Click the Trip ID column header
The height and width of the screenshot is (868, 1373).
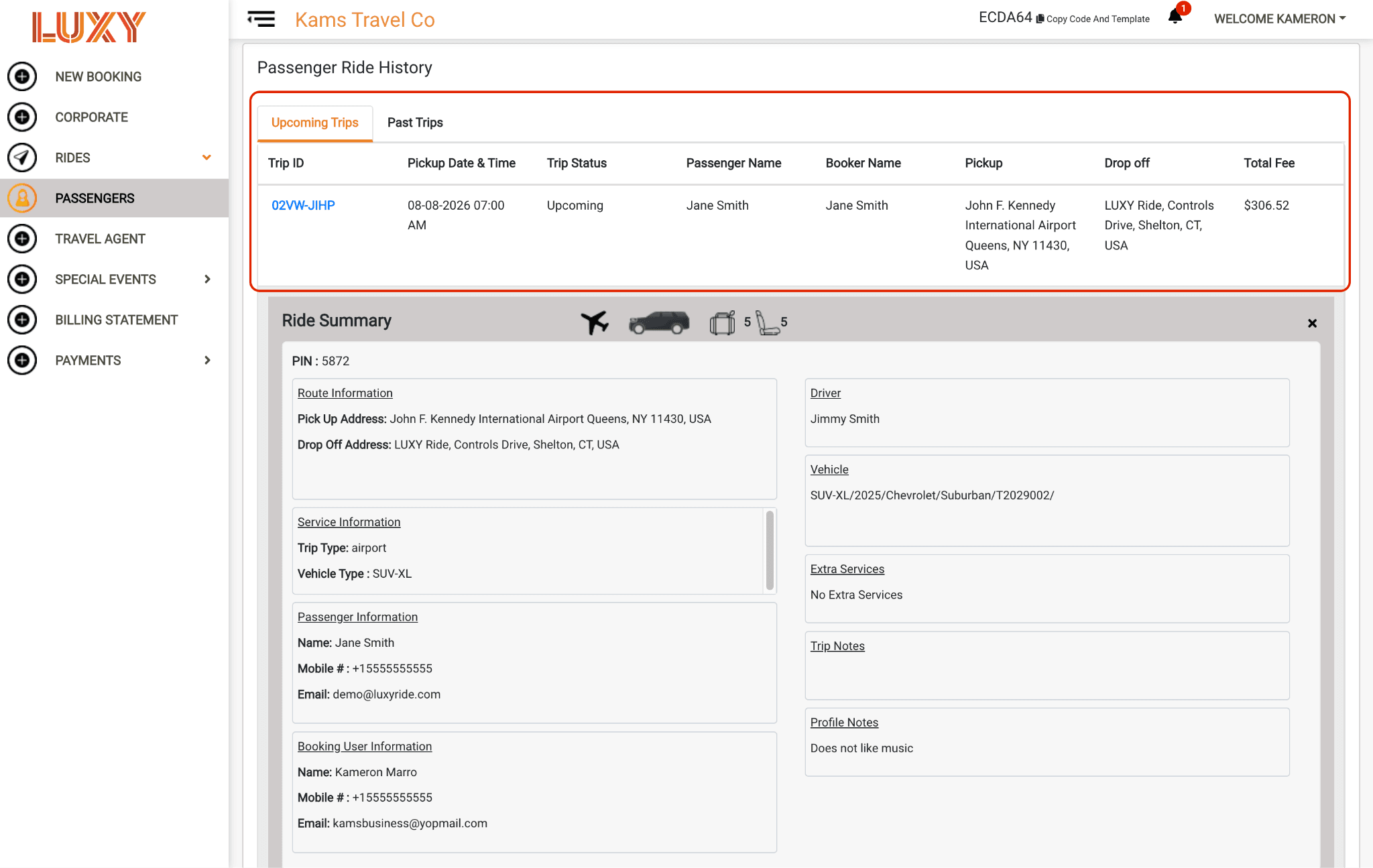tap(286, 163)
